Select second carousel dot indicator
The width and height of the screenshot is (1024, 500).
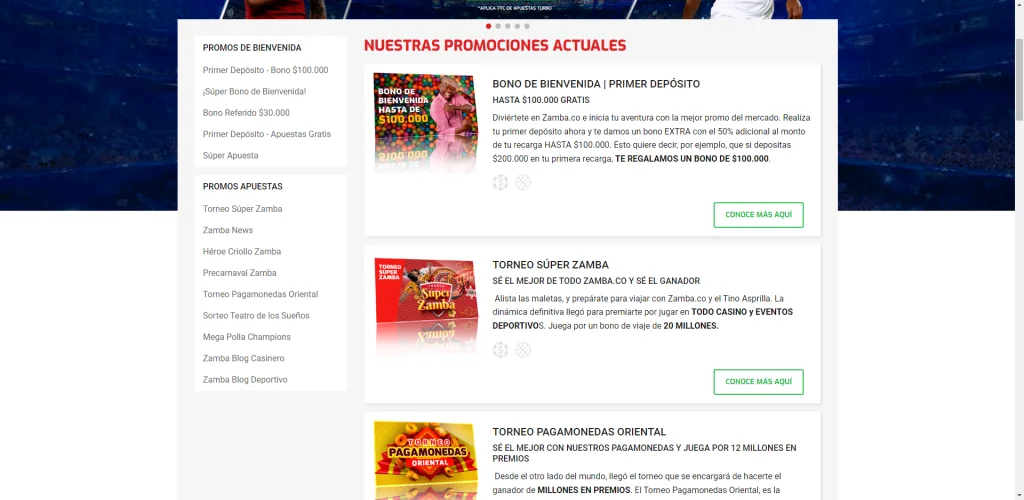tap(498, 26)
